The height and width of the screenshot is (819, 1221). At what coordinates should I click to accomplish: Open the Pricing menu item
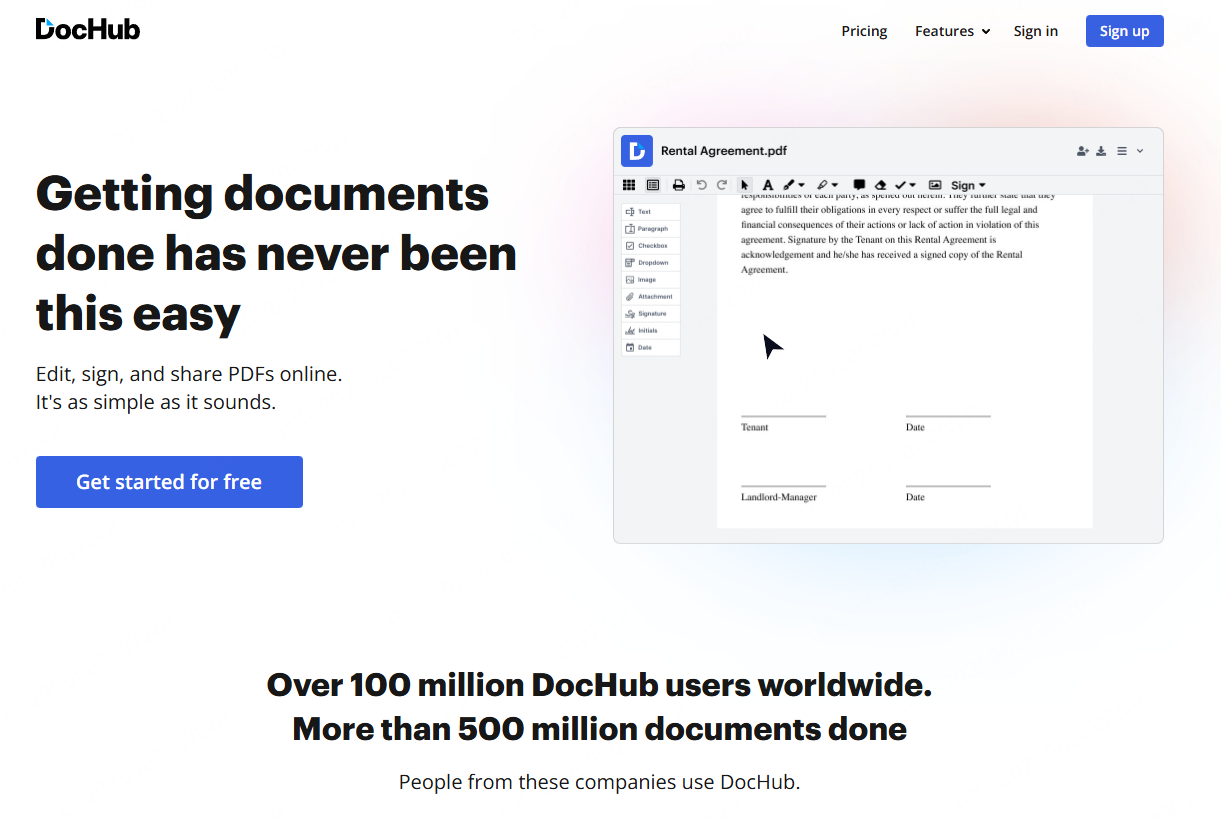(x=863, y=31)
